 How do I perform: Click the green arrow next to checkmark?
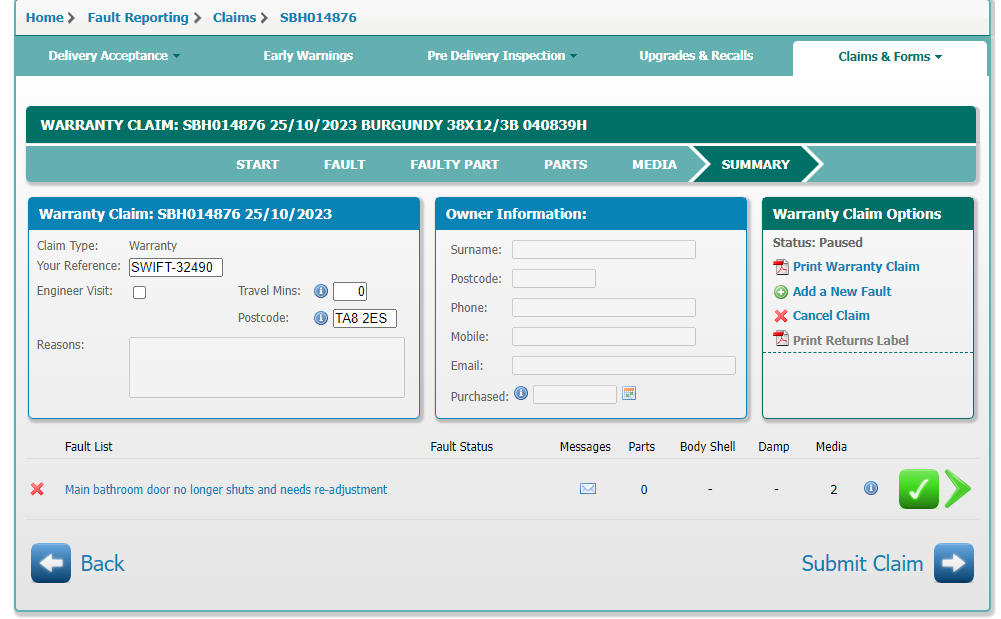click(x=957, y=489)
